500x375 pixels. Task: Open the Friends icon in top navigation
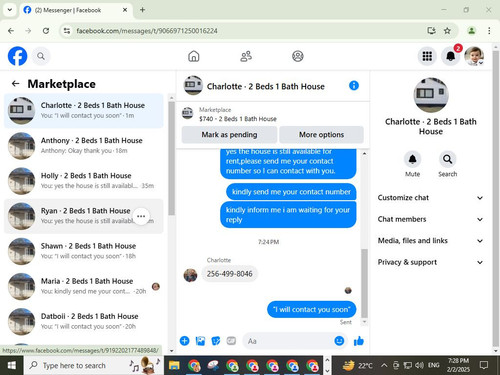[x=246, y=56]
